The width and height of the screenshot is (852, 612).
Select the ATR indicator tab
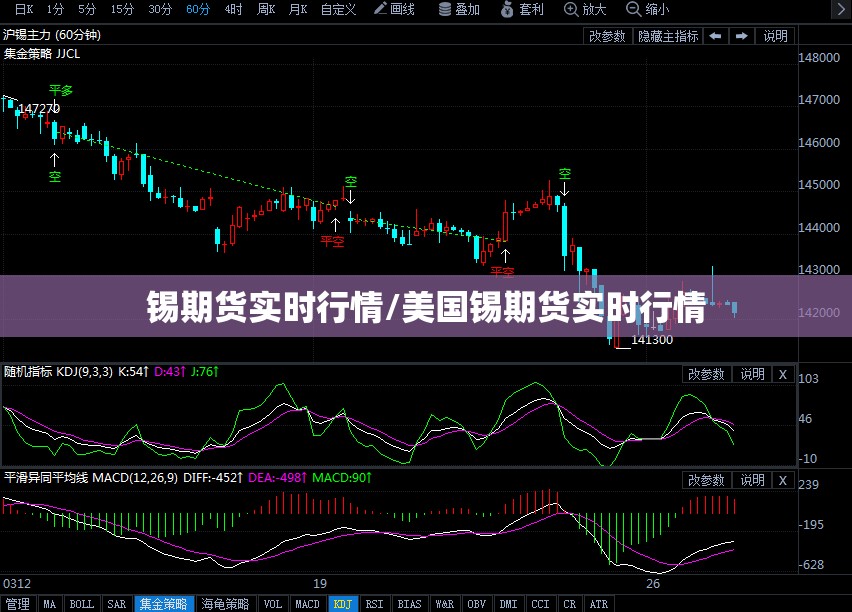click(x=599, y=604)
